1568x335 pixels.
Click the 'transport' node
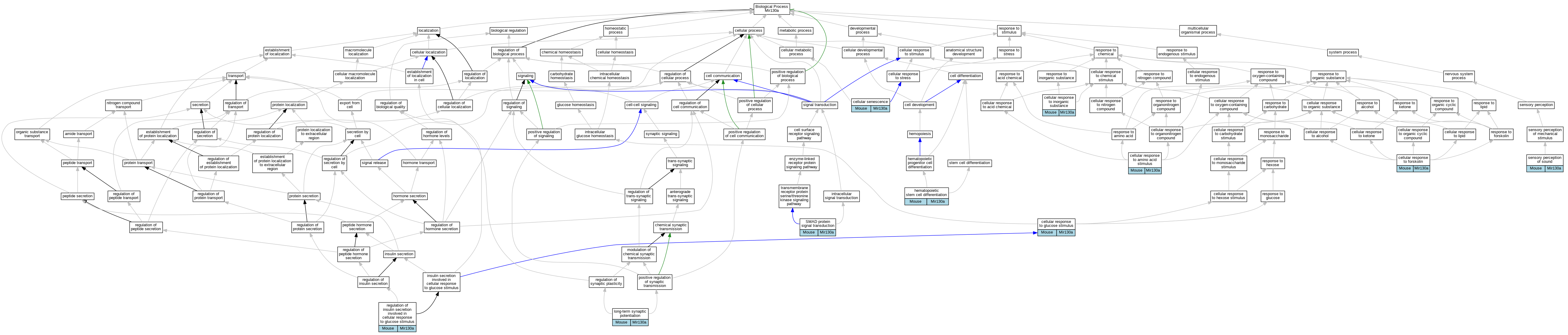click(x=235, y=76)
